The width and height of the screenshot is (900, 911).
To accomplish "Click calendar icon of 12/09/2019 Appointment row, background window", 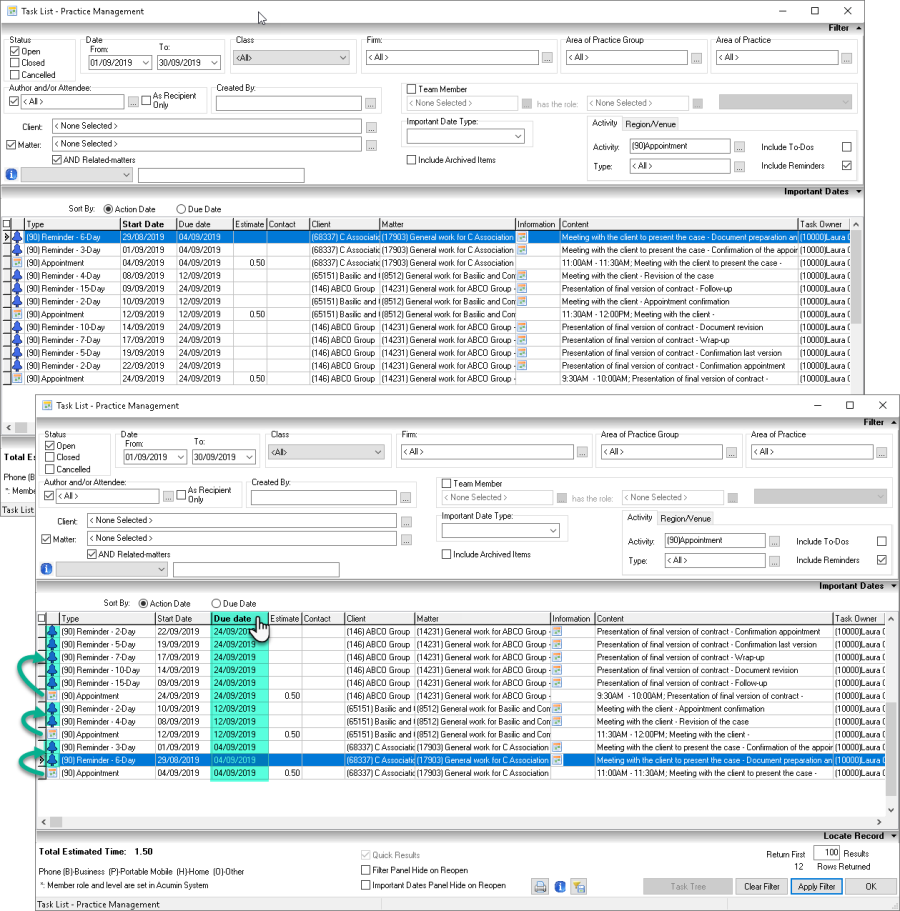I will tap(17, 314).
